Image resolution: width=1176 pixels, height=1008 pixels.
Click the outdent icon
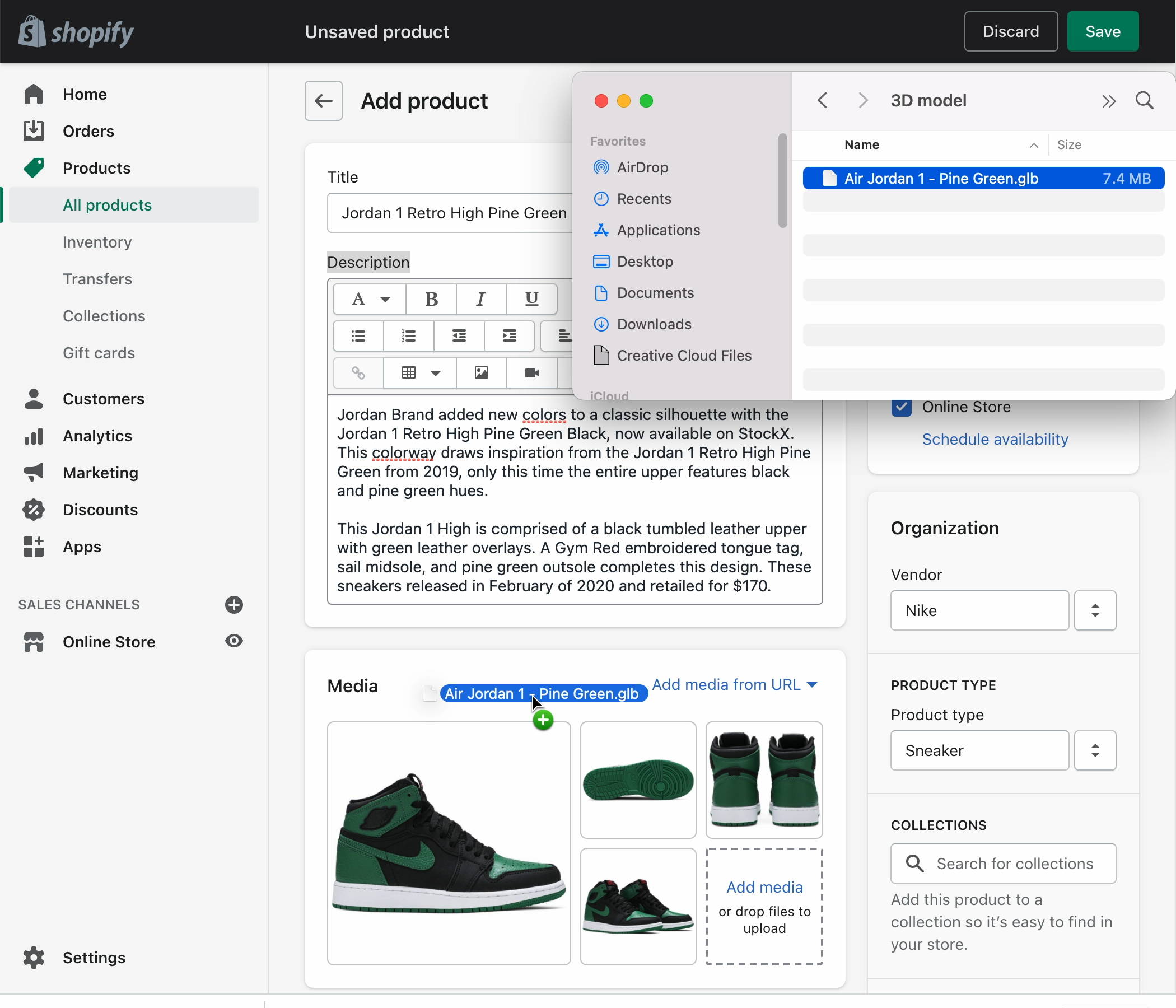pos(459,336)
